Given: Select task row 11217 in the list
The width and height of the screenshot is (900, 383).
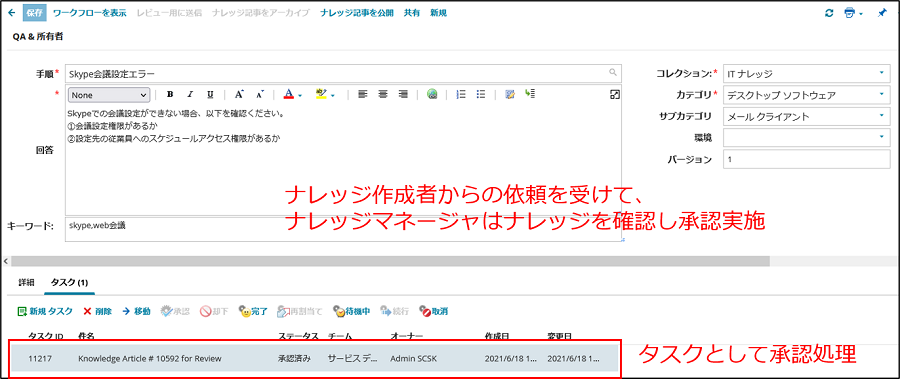Looking at the screenshot, I should click(x=315, y=358).
